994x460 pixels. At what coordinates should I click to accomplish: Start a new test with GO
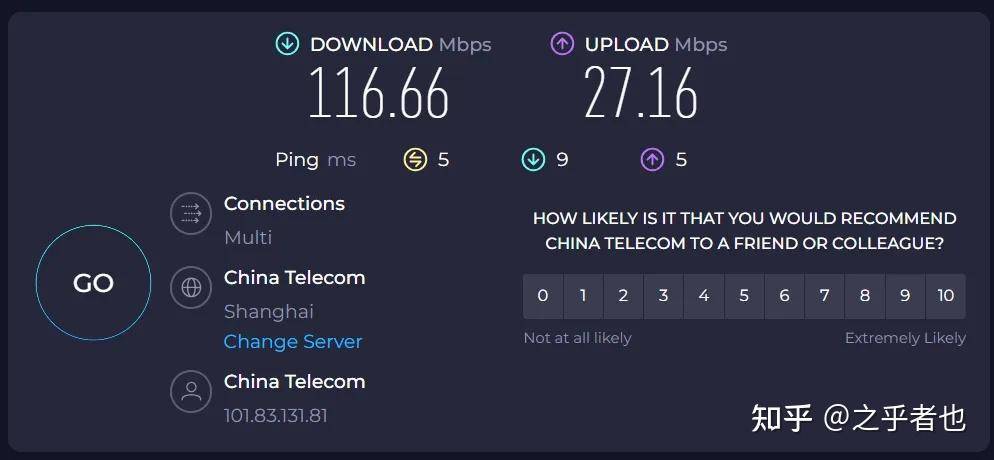[93, 283]
